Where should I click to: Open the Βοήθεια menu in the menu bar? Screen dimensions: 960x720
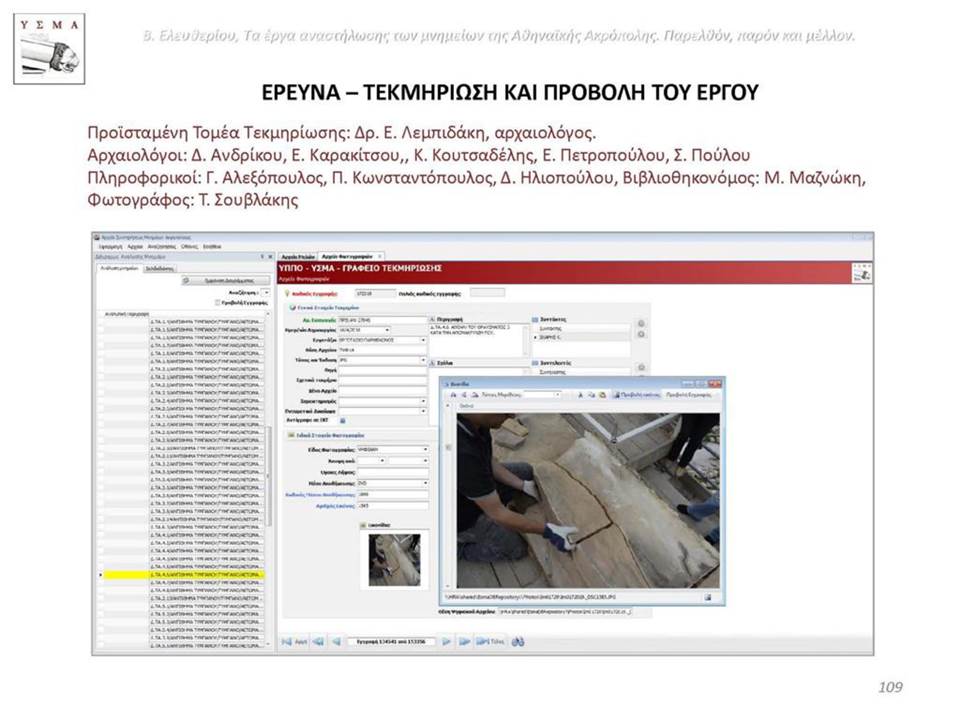(x=212, y=247)
